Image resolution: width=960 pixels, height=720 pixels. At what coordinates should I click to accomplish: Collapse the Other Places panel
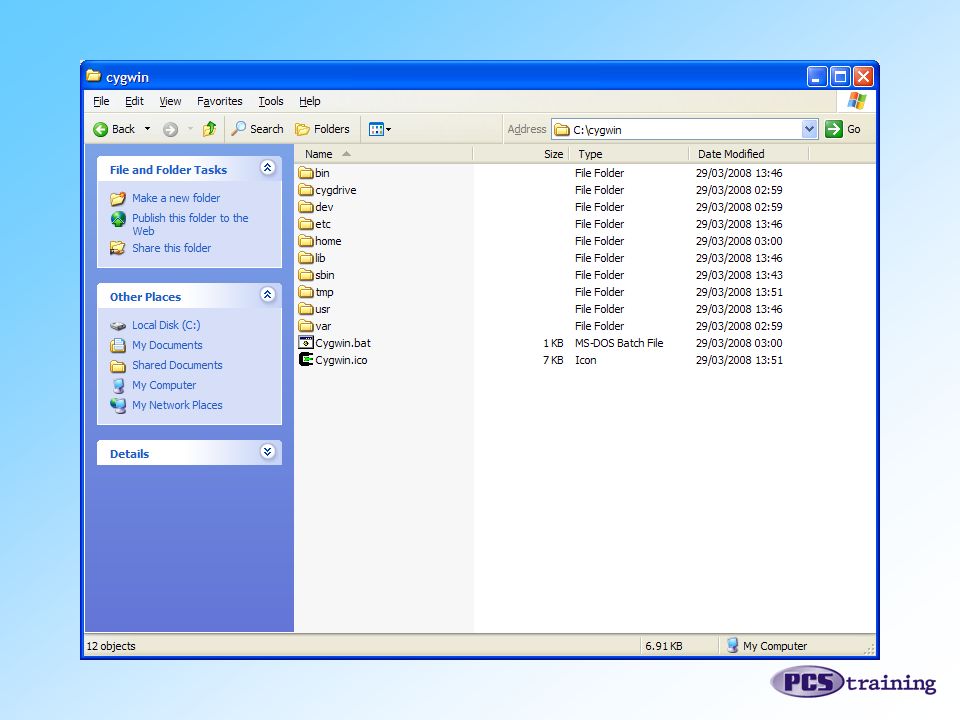pos(268,294)
